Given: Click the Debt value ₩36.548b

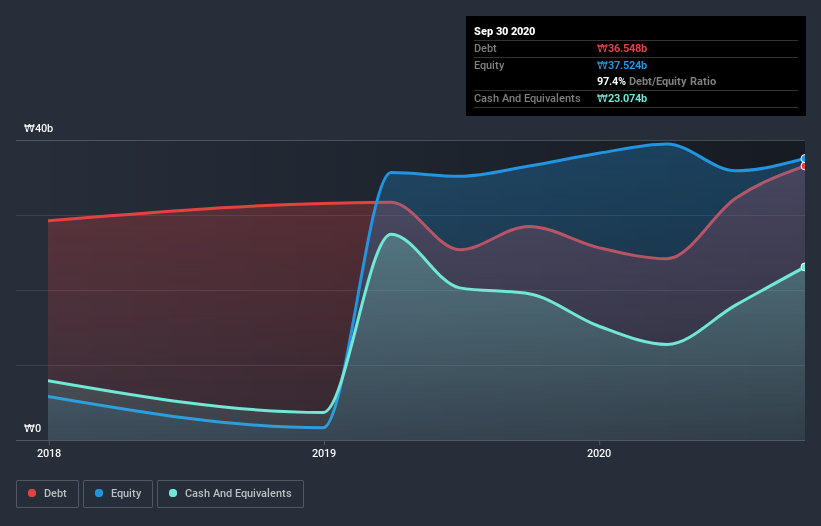Looking at the screenshot, I should [622, 48].
